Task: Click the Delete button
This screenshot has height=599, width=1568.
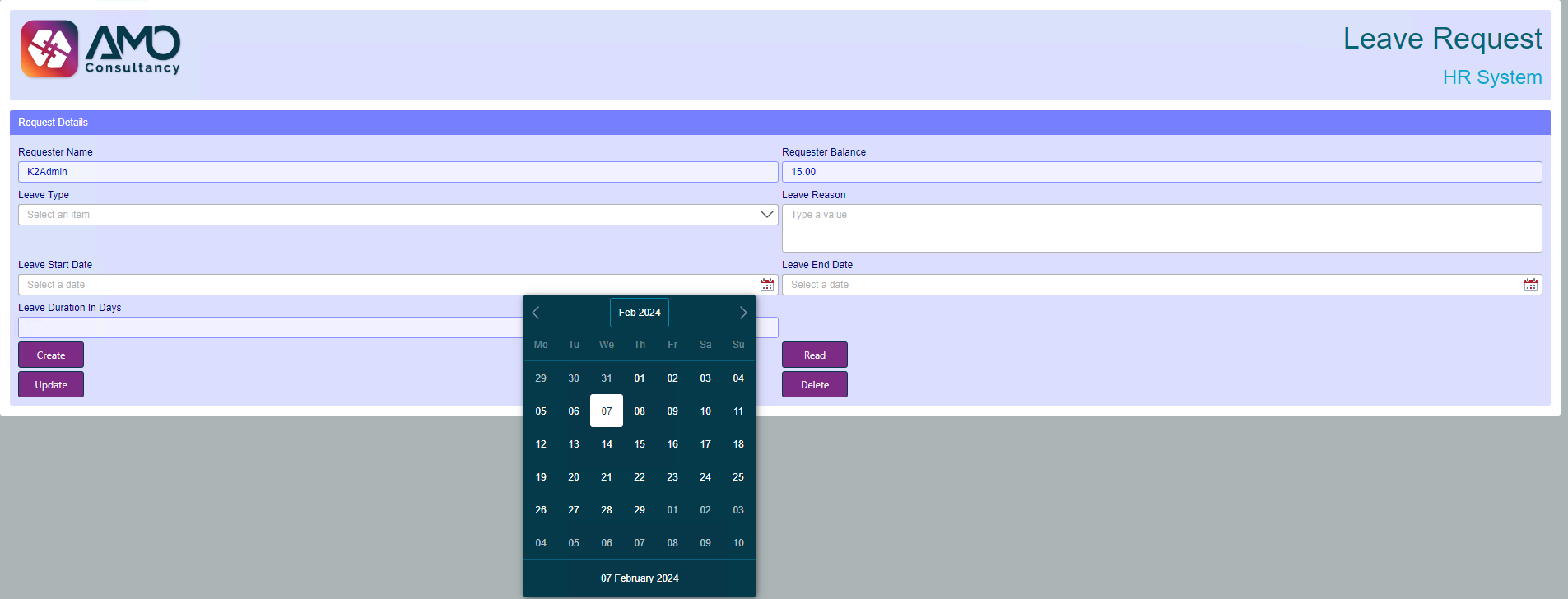Action: (815, 384)
